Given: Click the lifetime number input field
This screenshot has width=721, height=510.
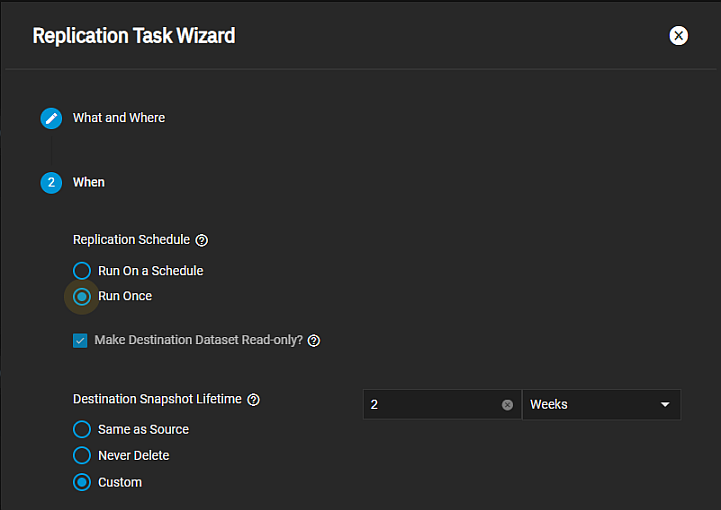Looking at the screenshot, I should [430, 405].
